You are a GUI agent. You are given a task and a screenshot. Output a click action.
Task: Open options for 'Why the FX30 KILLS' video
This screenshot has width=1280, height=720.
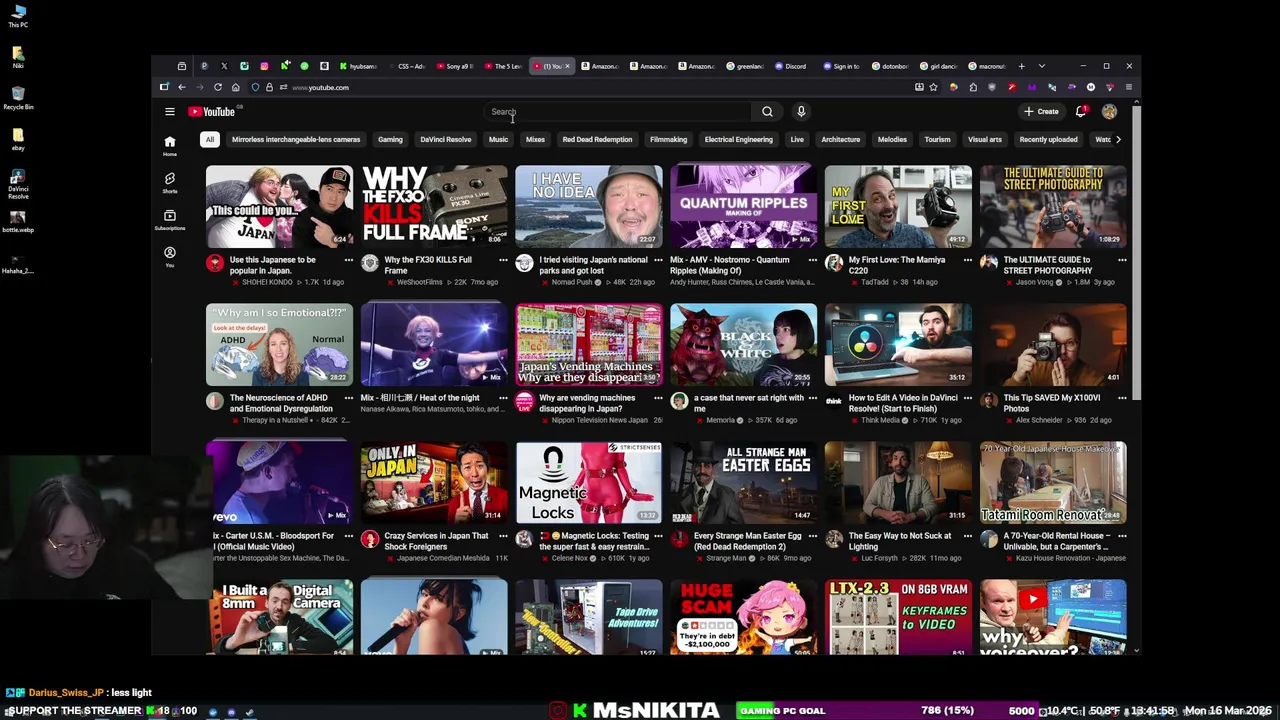tap(503, 260)
